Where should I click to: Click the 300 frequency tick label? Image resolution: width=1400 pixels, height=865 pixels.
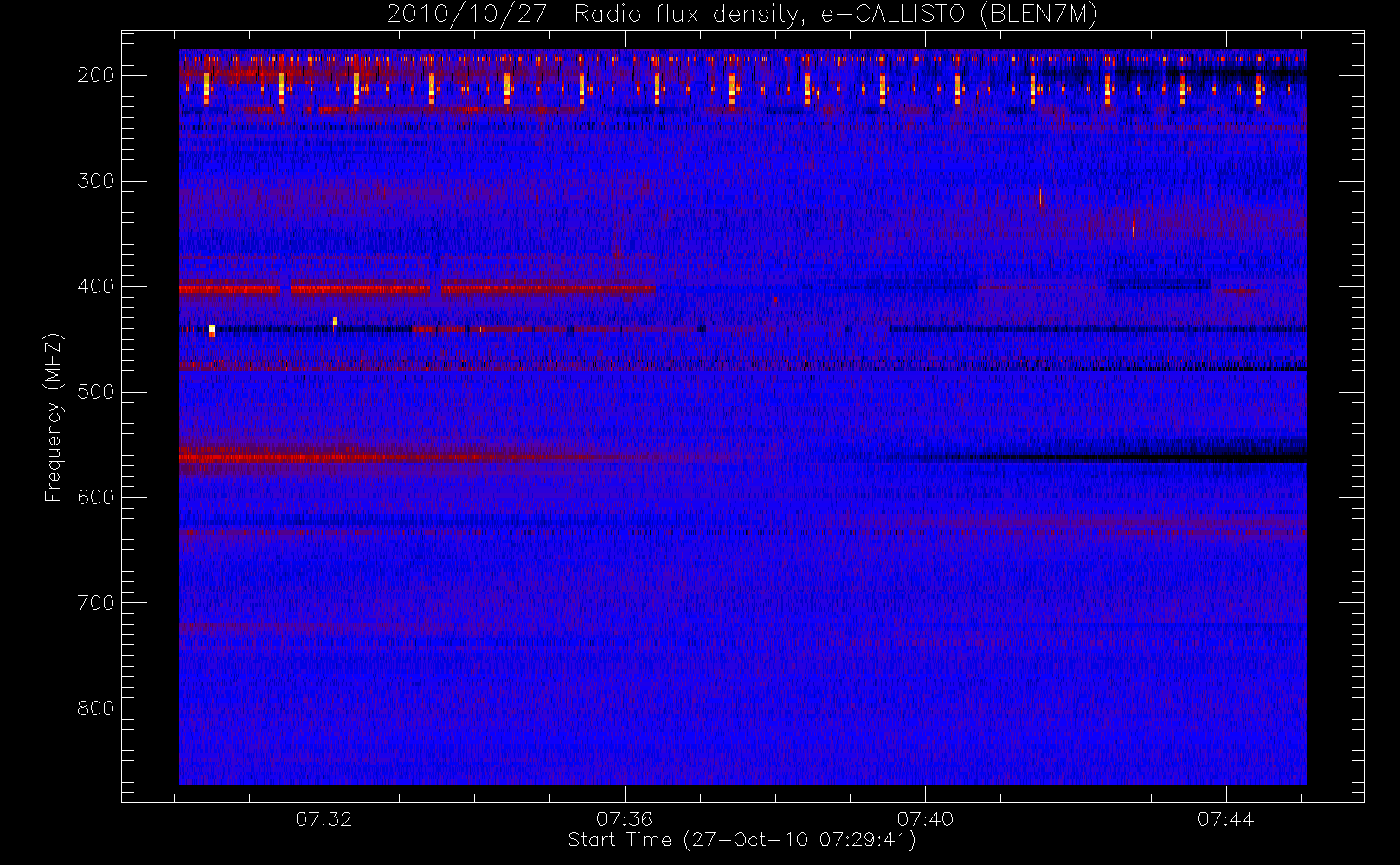[96, 181]
